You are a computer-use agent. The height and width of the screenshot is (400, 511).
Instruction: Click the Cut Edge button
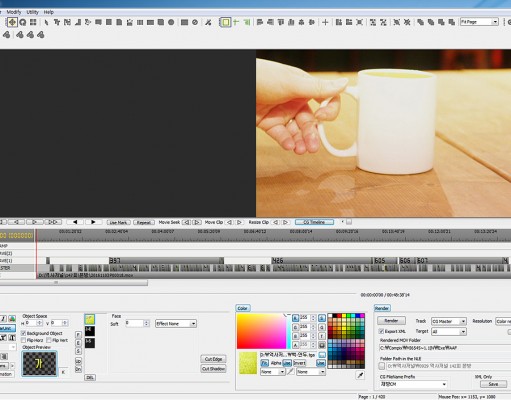click(213, 359)
